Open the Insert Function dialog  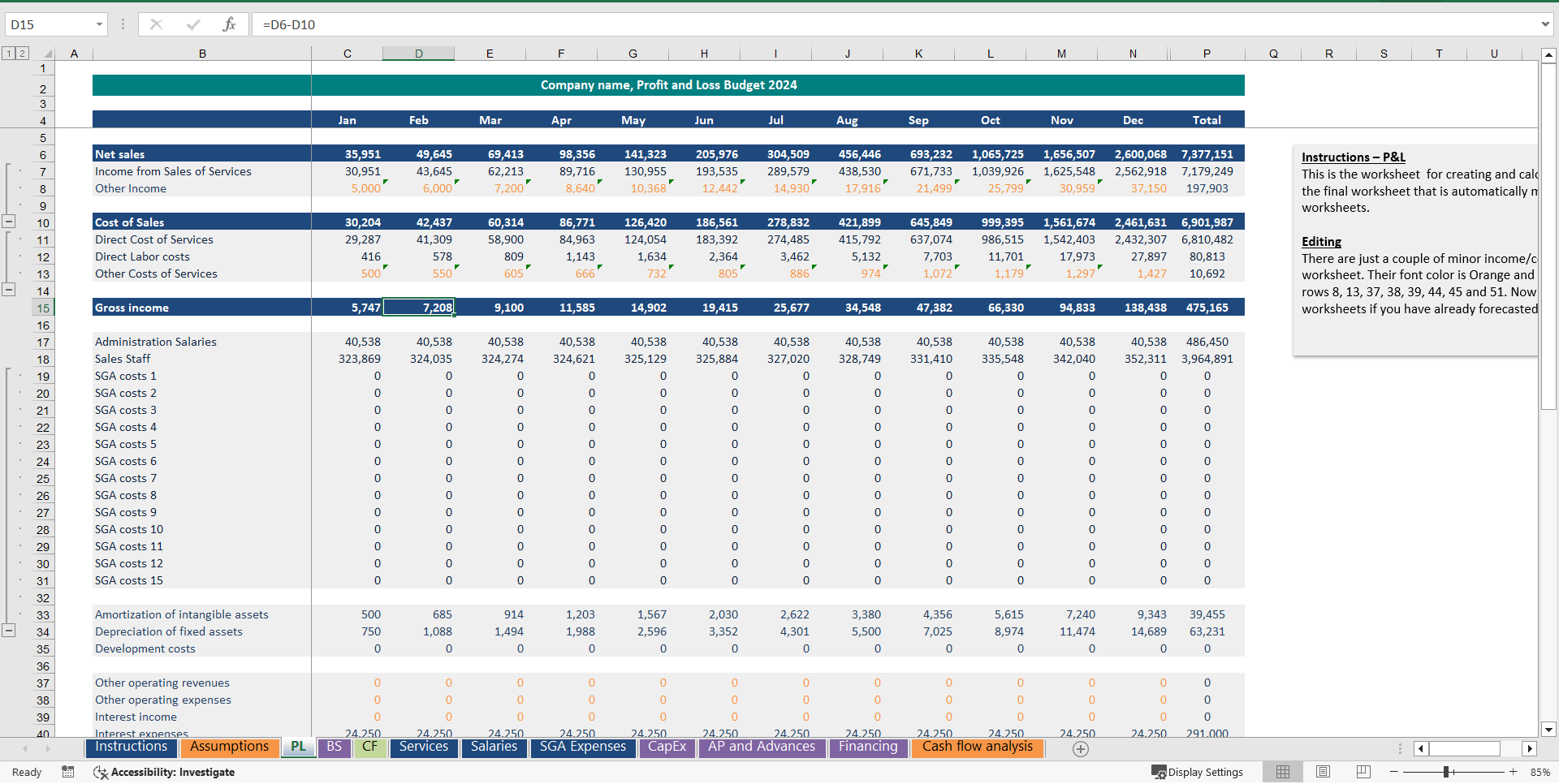pos(230,24)
